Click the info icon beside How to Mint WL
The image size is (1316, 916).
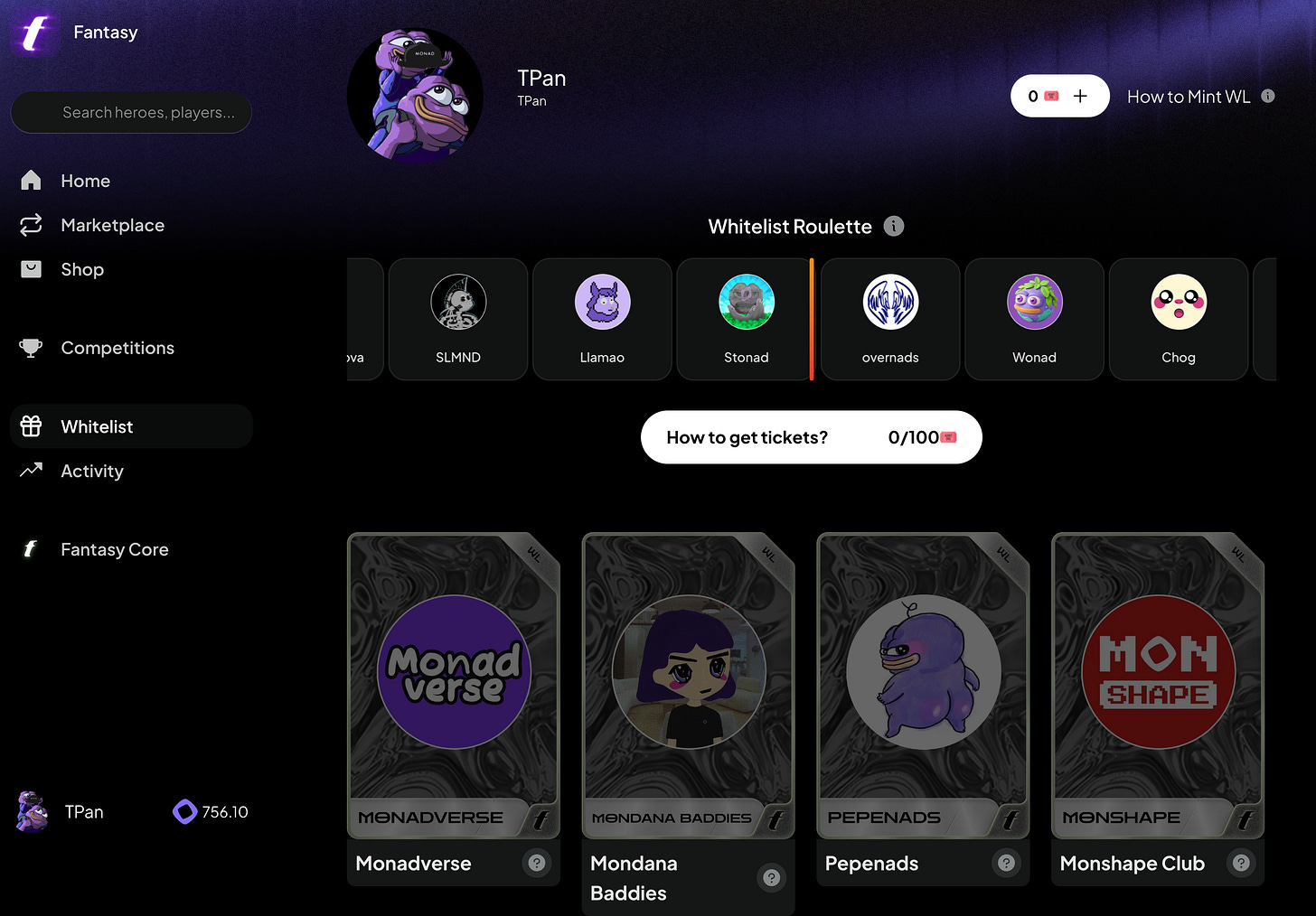click(x=1268, y=96)
